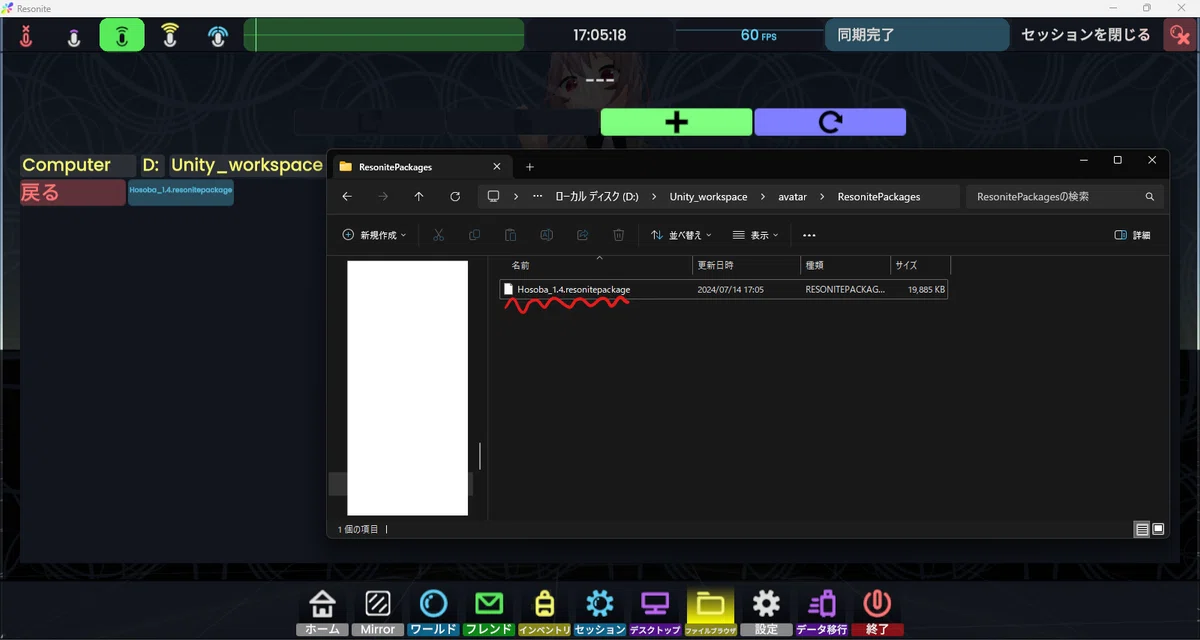Screen dimensions: 1200x640
Task: Click the rename icon in Explorer toolbar
Action: [x=547, y=235]
